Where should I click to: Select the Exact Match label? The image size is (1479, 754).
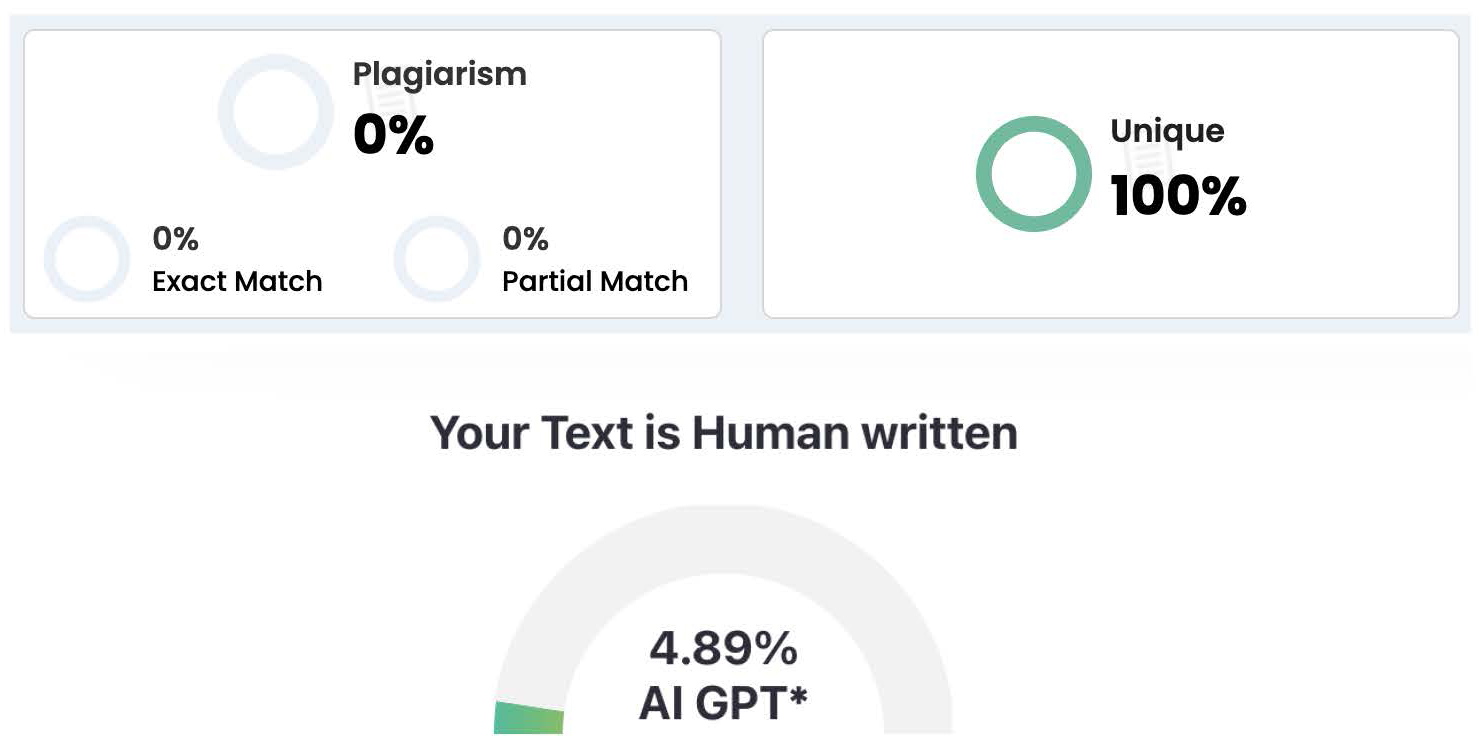coord(237,281)
